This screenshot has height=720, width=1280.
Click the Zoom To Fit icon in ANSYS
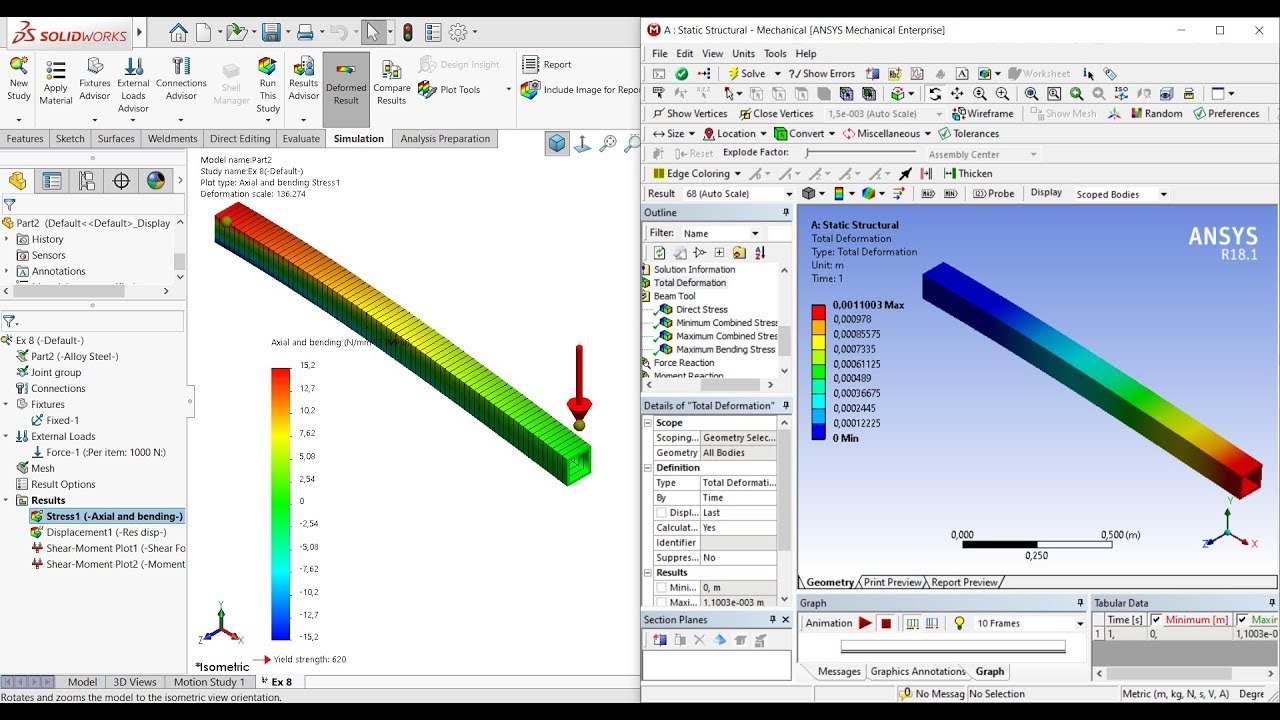pyautogui.click(x=1031, y=93)
